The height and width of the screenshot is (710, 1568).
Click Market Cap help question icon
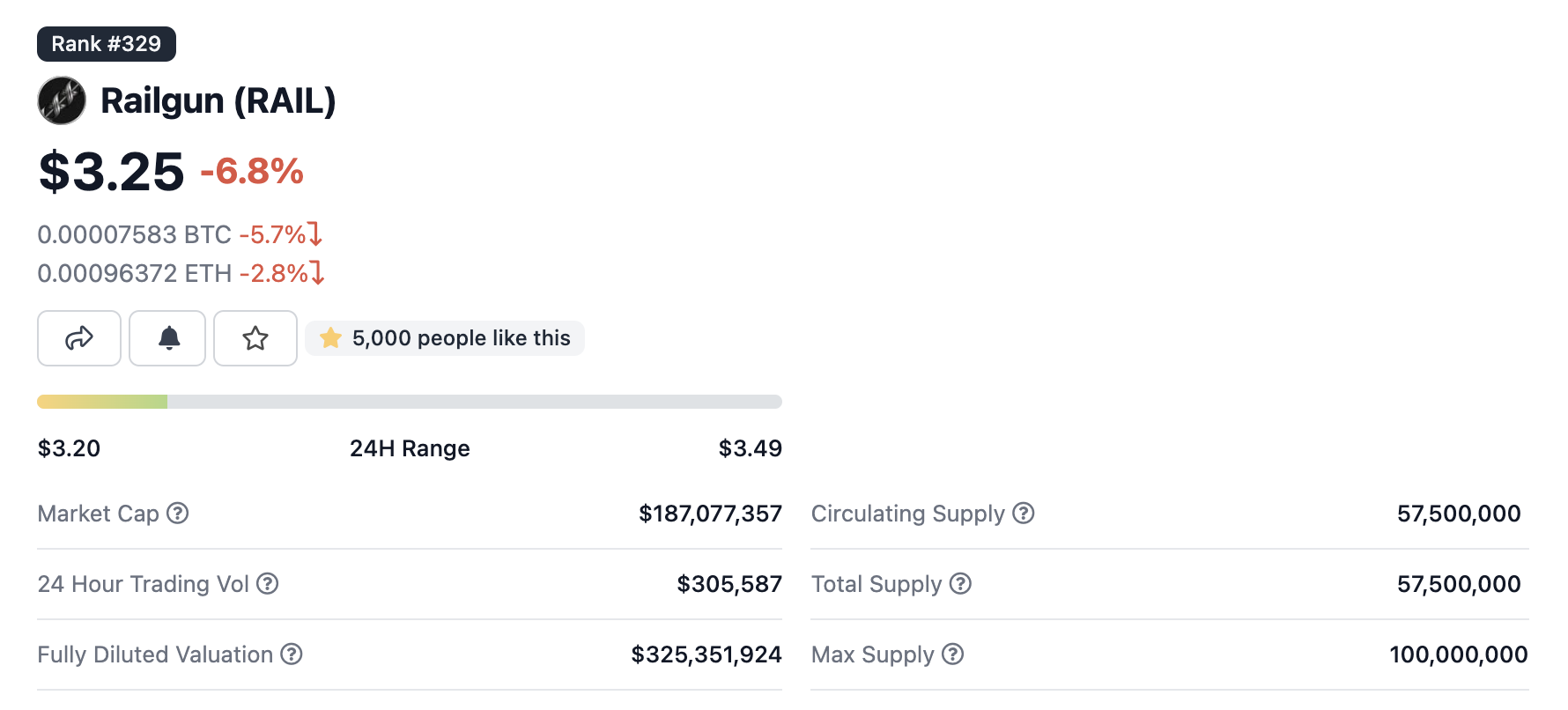[178, 513]
